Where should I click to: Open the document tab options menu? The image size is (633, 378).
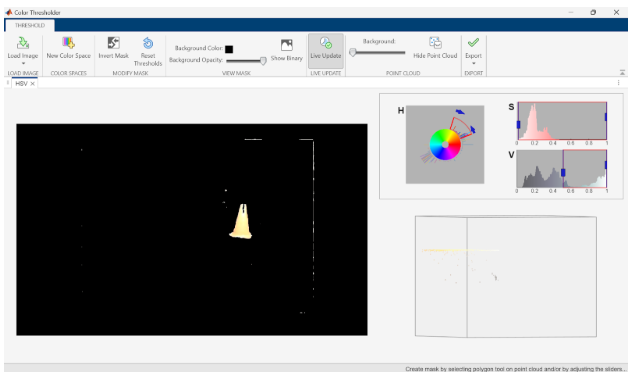pyautogui.click(x=618, y=83)
